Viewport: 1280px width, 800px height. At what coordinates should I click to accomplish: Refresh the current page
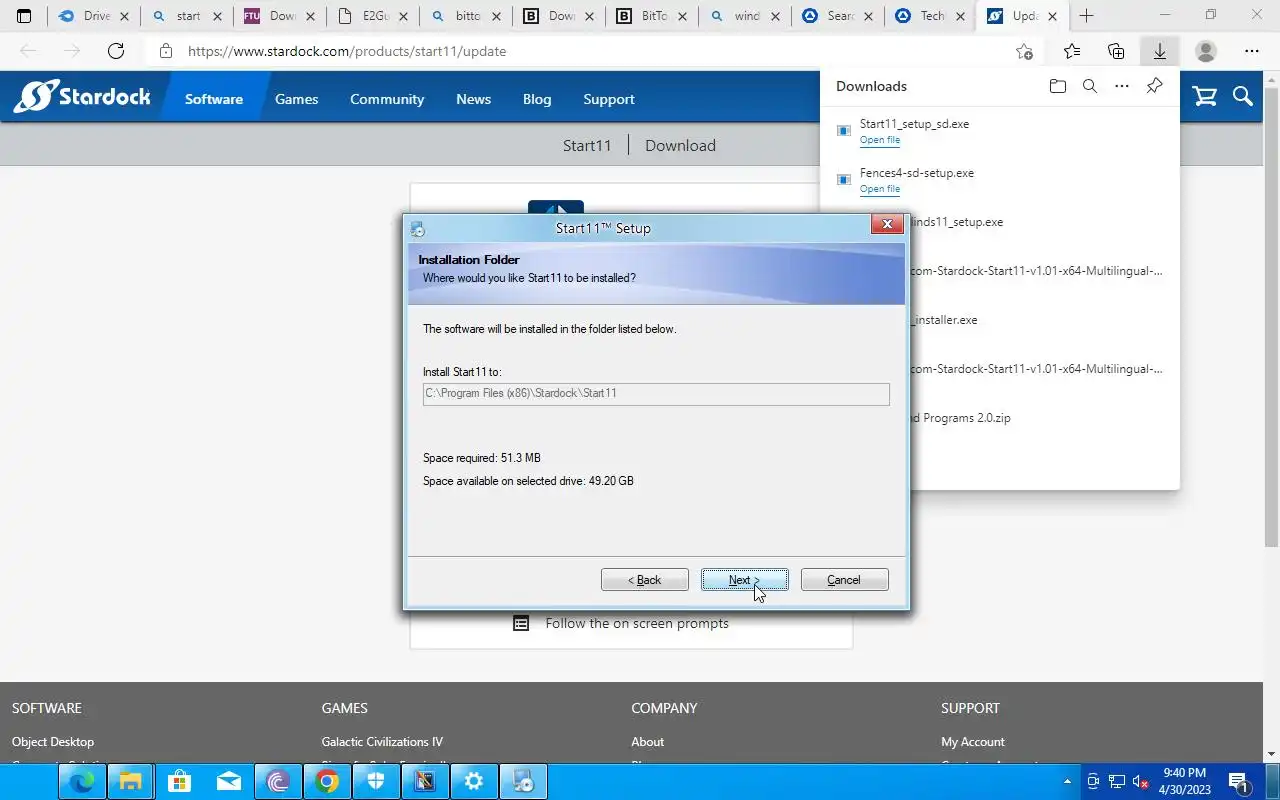116,51
